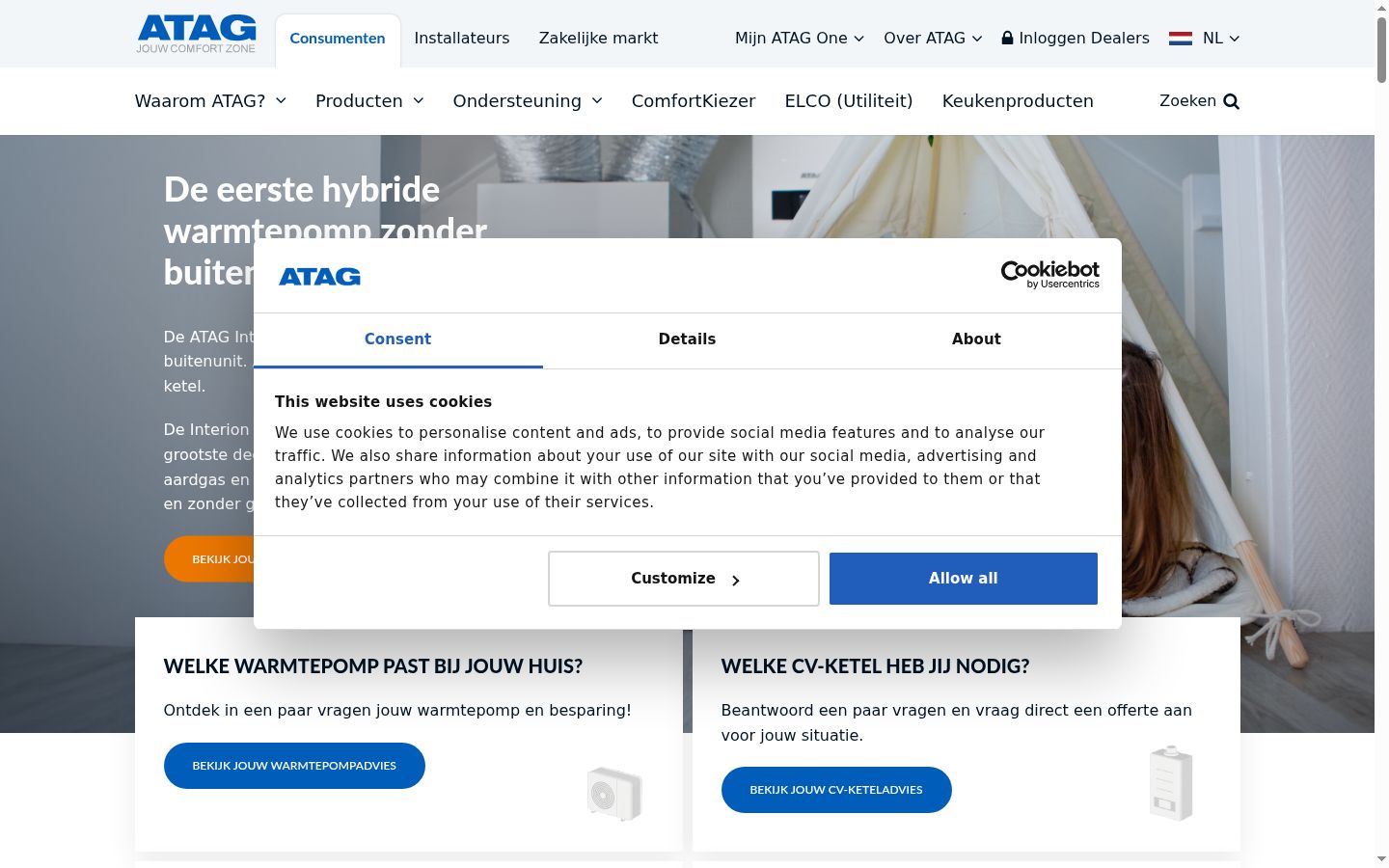This screenshot has width=1389, height=868.
Task: Open the ComfortKiezer link
Action: (694, 101)
